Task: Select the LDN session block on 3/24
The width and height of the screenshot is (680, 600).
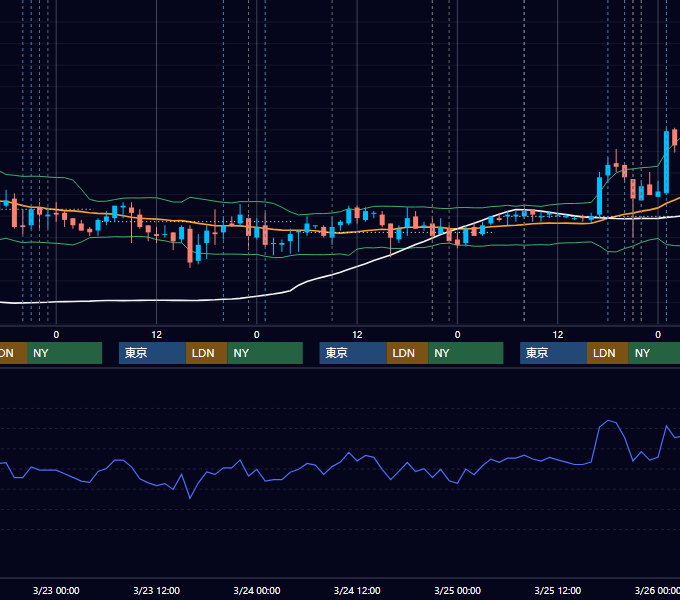Action: coord(407,353)
